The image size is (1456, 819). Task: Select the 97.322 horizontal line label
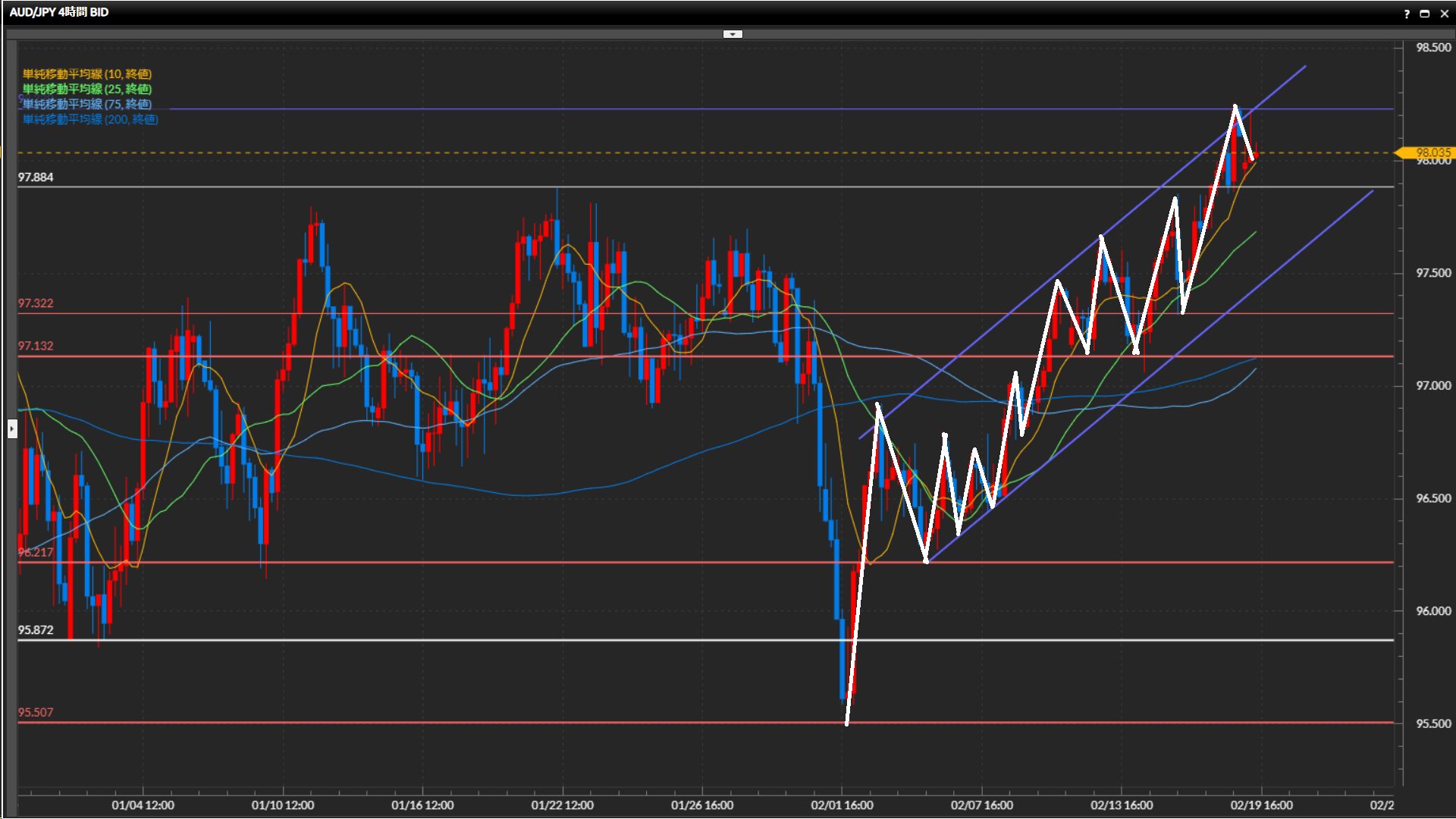36,303
